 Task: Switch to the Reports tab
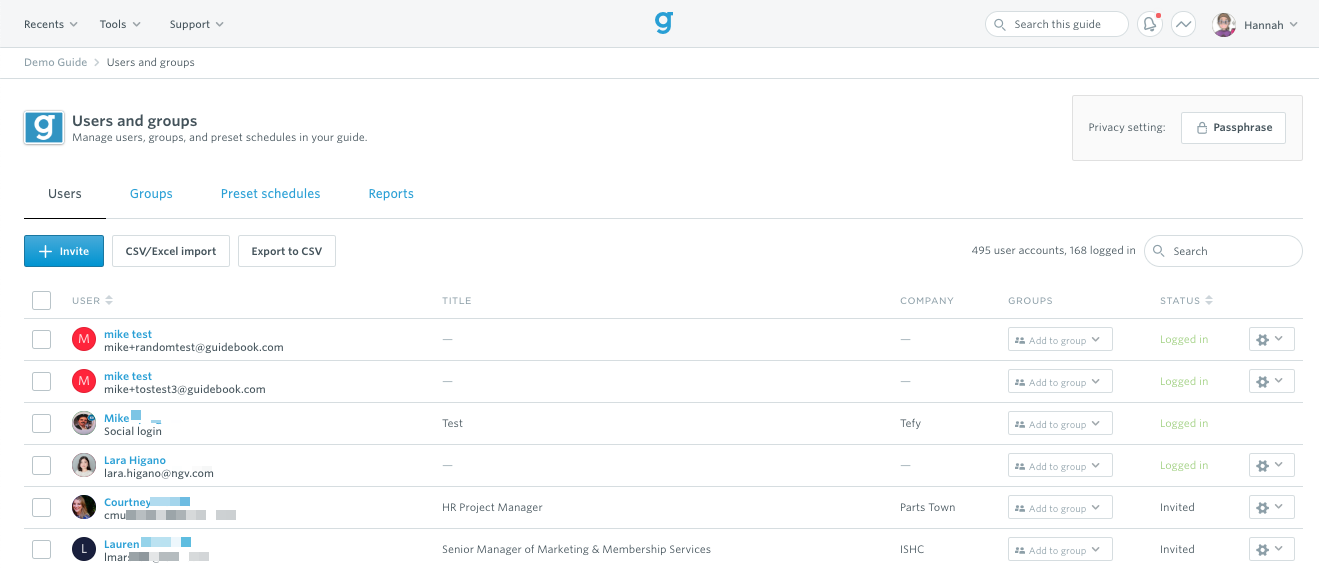391,194
